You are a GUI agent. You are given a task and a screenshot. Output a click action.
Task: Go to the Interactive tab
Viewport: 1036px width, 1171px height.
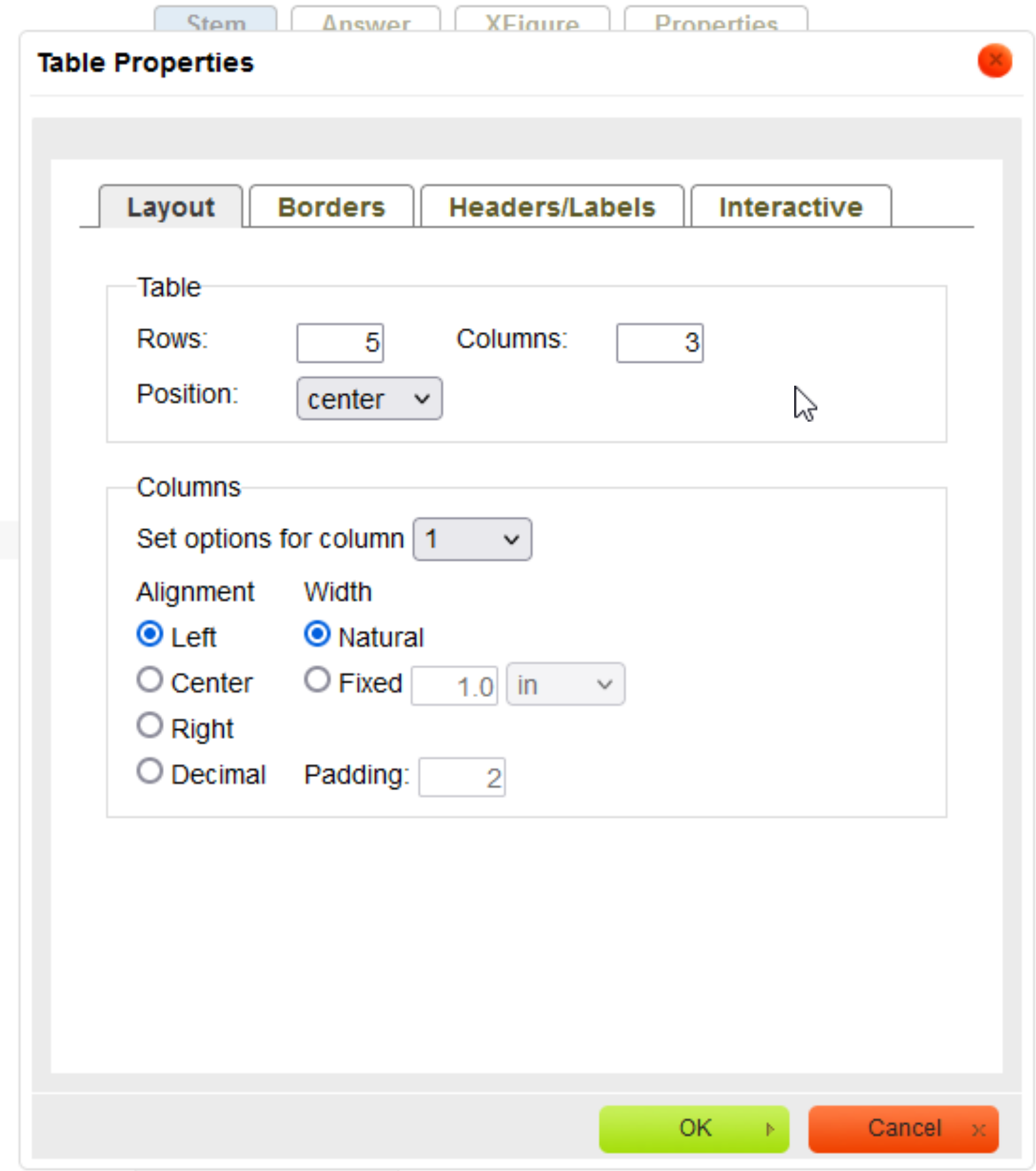point(791,207)
